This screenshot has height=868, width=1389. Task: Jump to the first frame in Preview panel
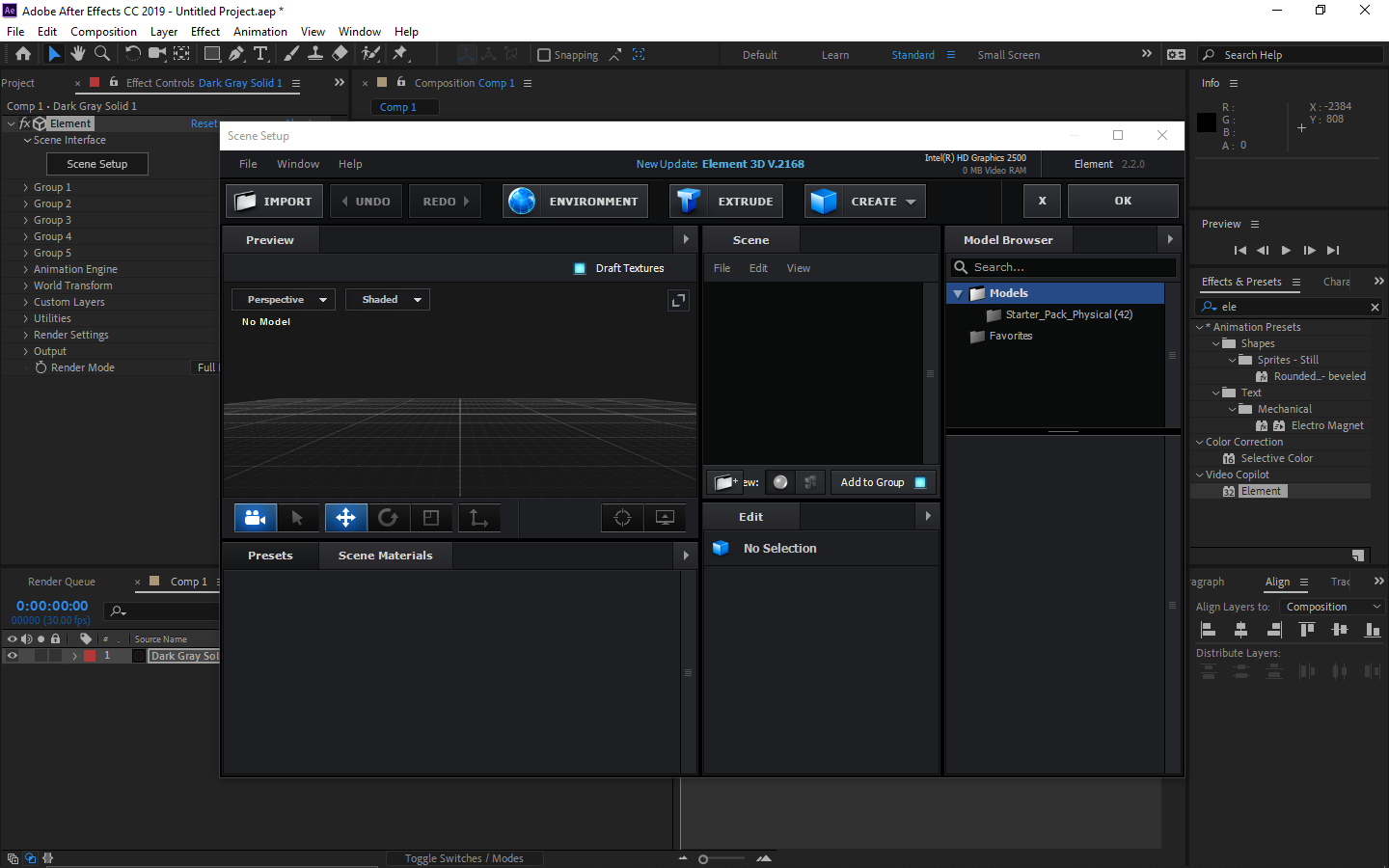pos(1240,250)
